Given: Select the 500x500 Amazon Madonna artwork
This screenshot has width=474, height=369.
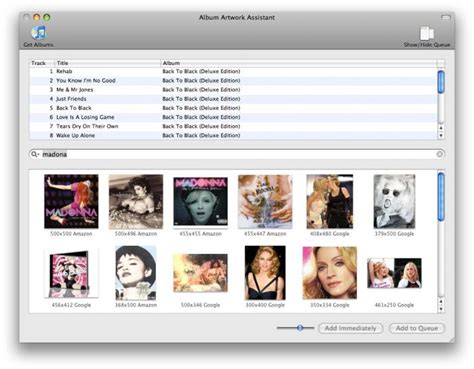Looking at the screenshot, I should (x=71, y=201).
